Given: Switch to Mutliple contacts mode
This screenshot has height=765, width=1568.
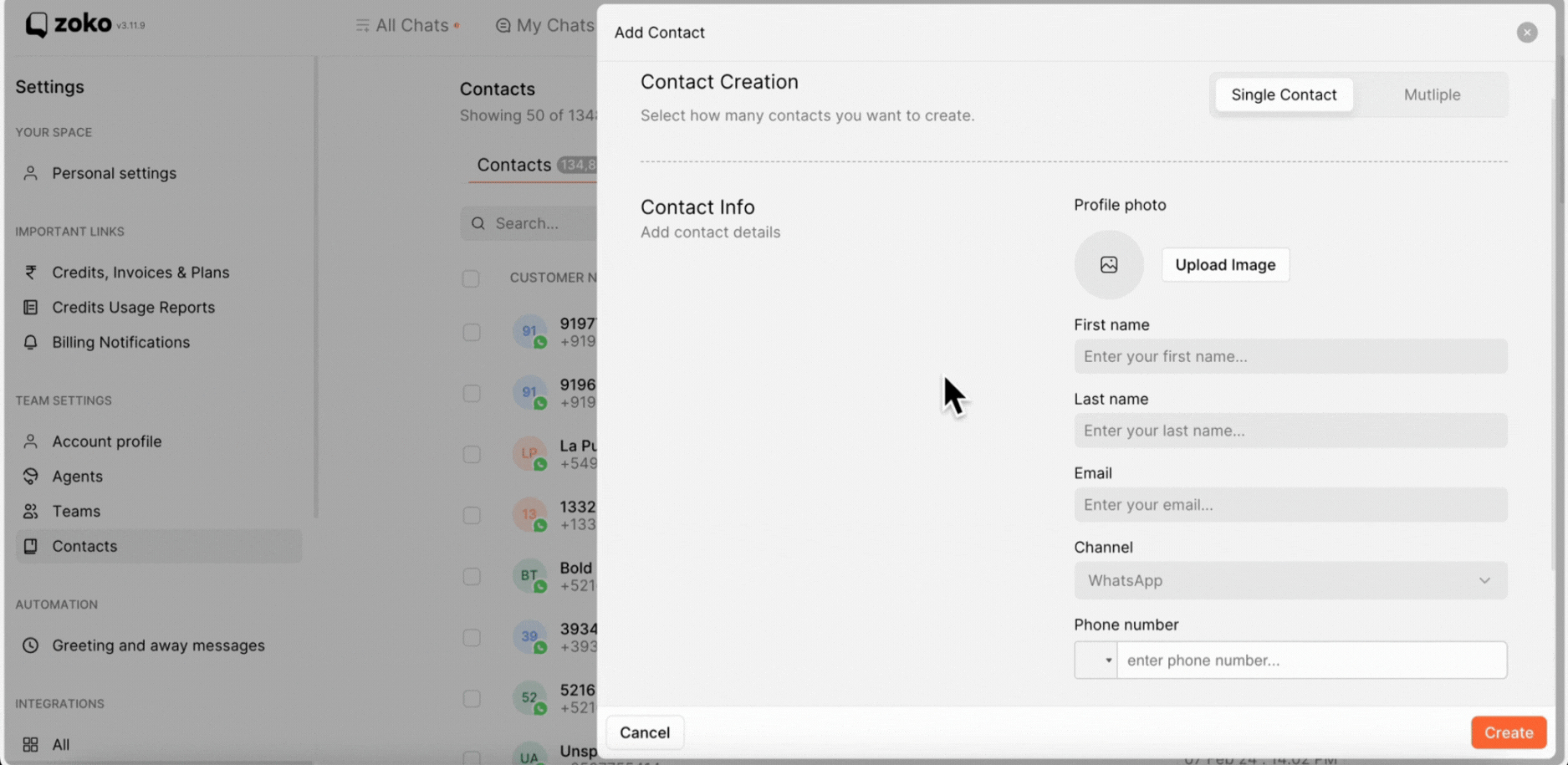Looking at the screenshot, I should coord(1432,94).
